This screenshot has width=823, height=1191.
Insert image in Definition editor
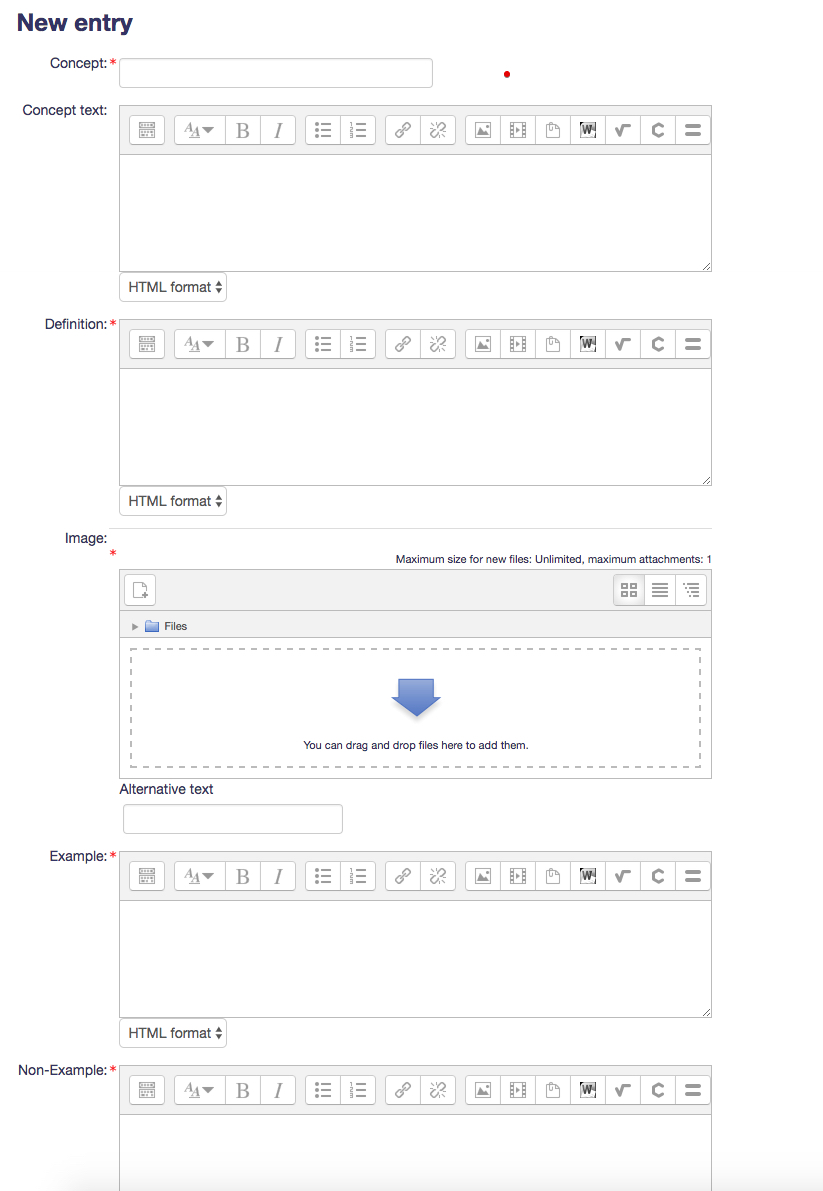point(483,344)
